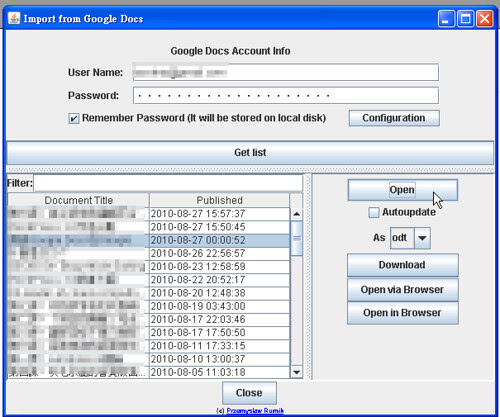Select row published 2010-08-17 22:03:46
500x417 pixels.
(149, 320)
